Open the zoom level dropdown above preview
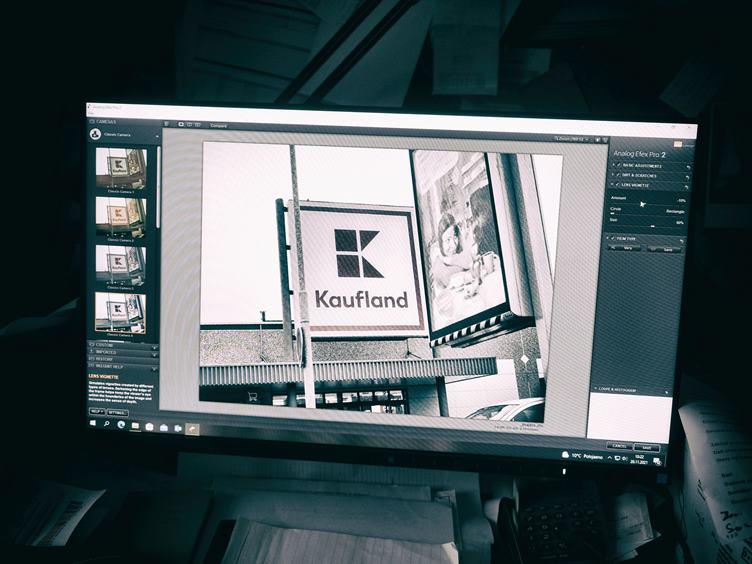 (x=571, y=139)
